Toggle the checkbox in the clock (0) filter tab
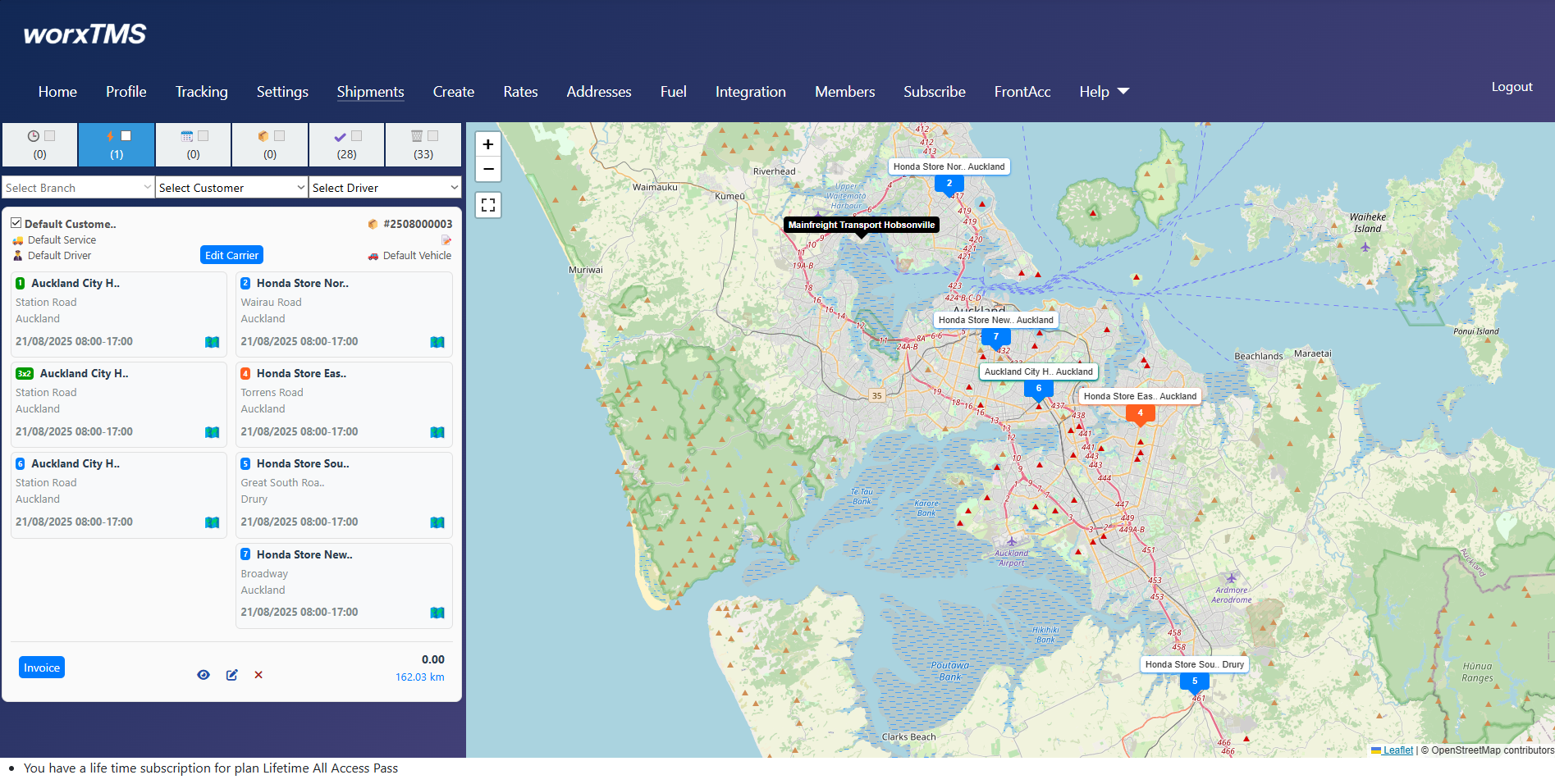Image resolution: width=1555 pixels, height=784 pixels. [x=49, y=135]
